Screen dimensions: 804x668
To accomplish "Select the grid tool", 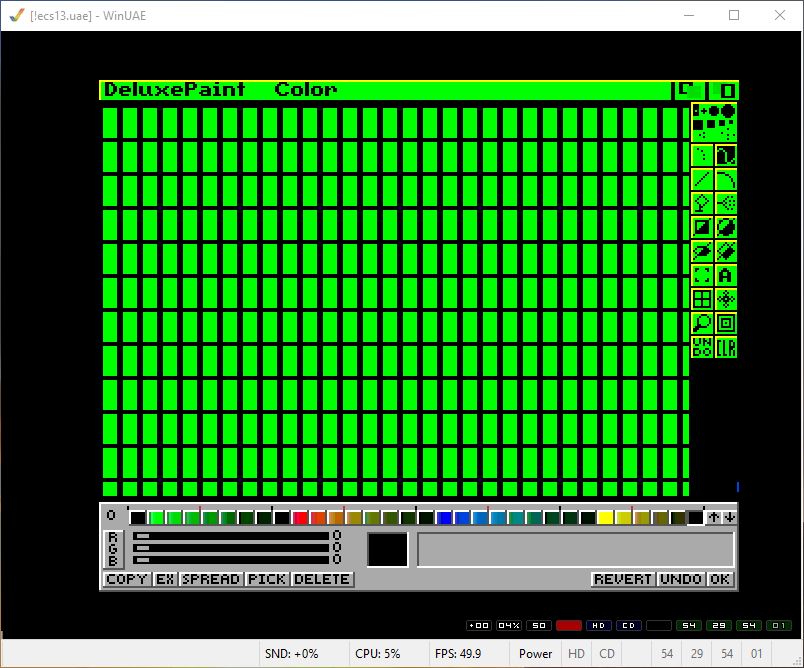I will (x=702, y=299).
